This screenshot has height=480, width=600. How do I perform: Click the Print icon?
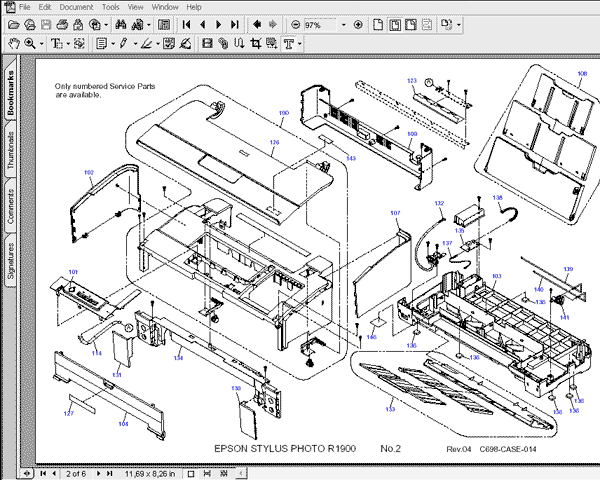coord(62,25)
